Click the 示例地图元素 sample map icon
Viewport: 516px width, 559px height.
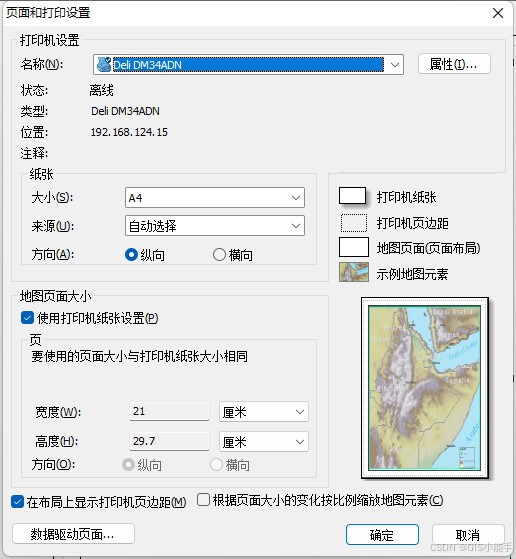point(354,272)
